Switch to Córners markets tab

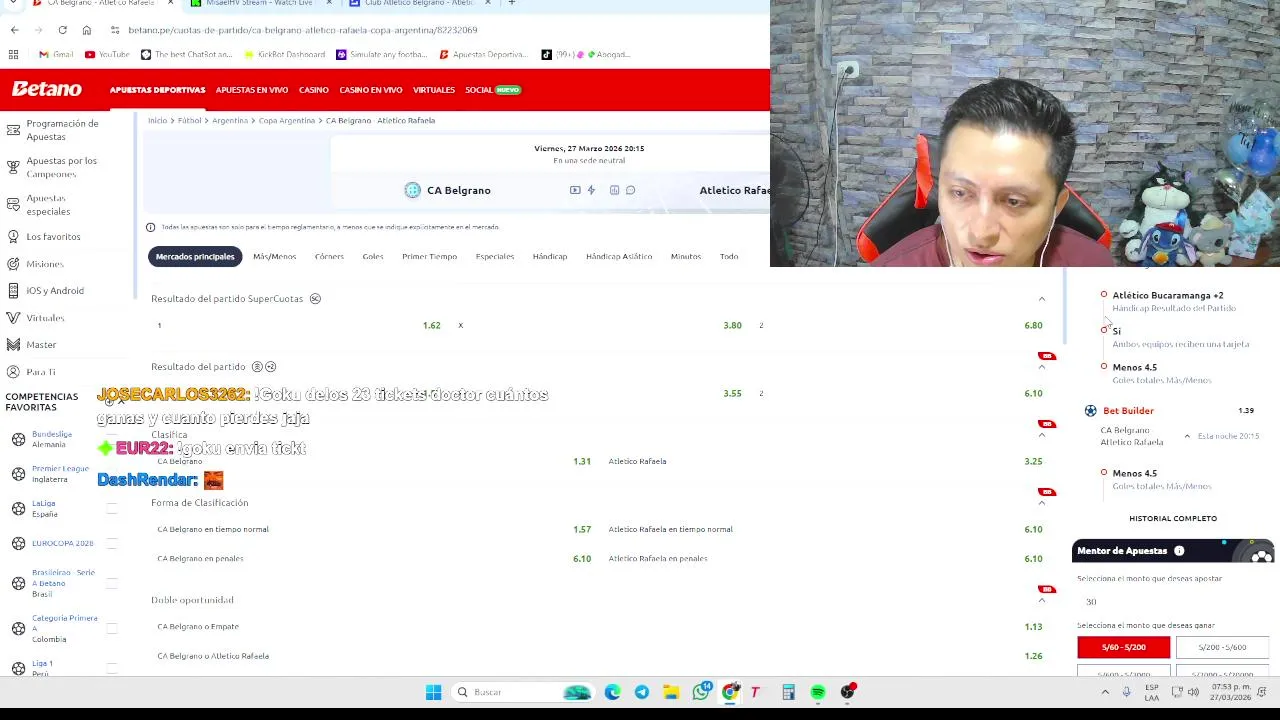(x=329, y=257)
